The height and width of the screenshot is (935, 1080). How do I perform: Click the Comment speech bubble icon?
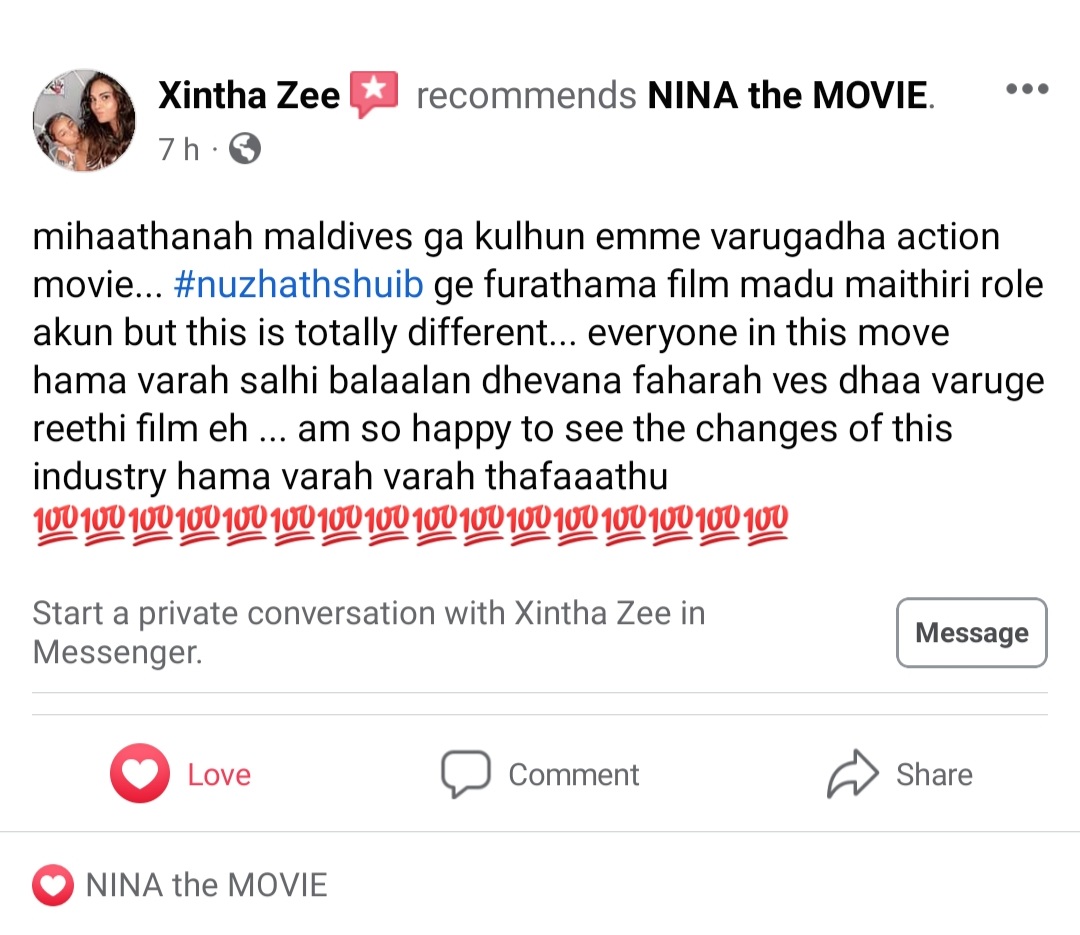[x=465, y=774]
